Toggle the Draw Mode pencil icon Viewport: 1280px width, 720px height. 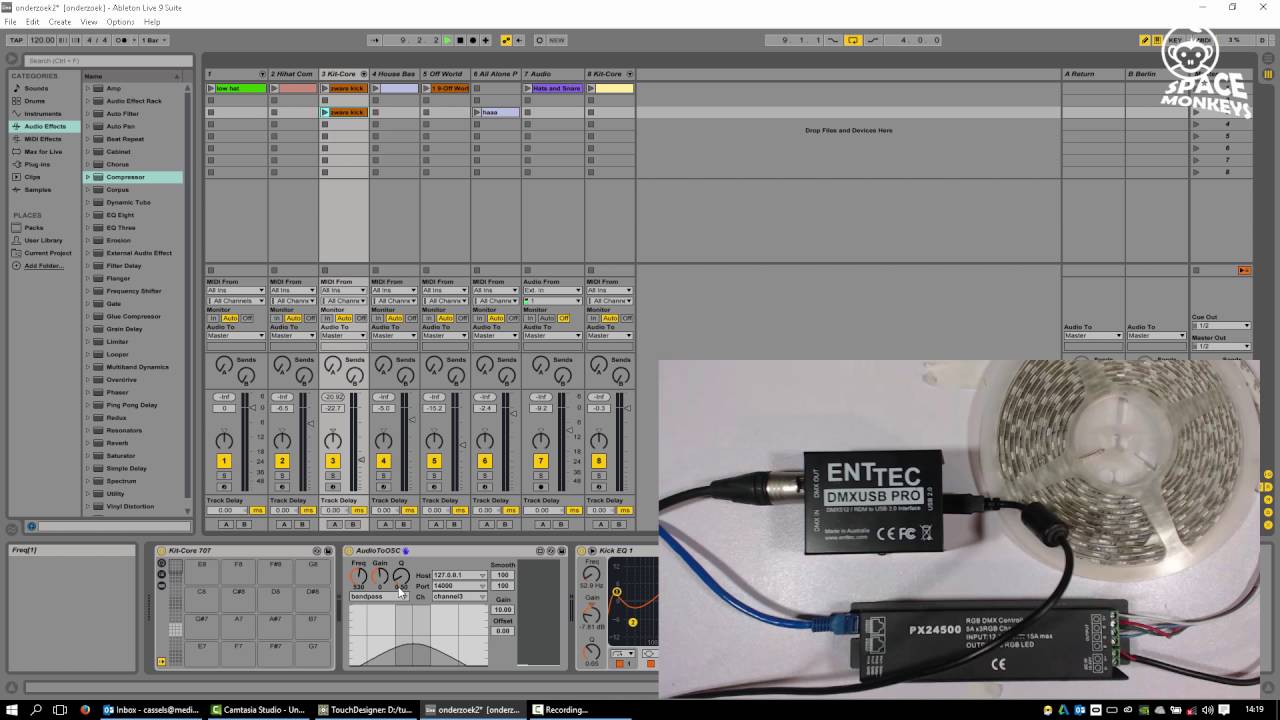[1145, 40]
